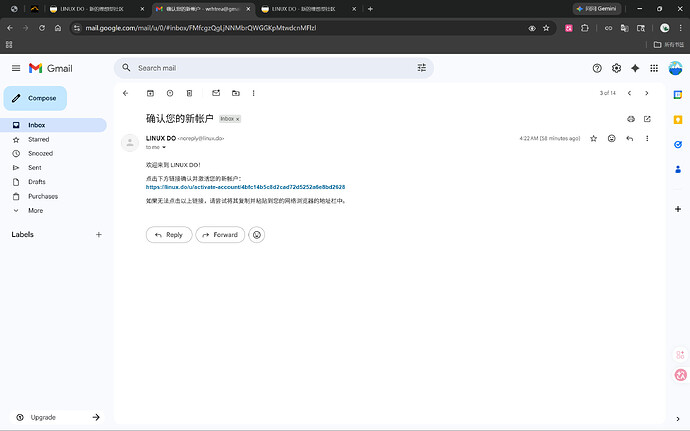Show search options filter icon

(422, 68)
